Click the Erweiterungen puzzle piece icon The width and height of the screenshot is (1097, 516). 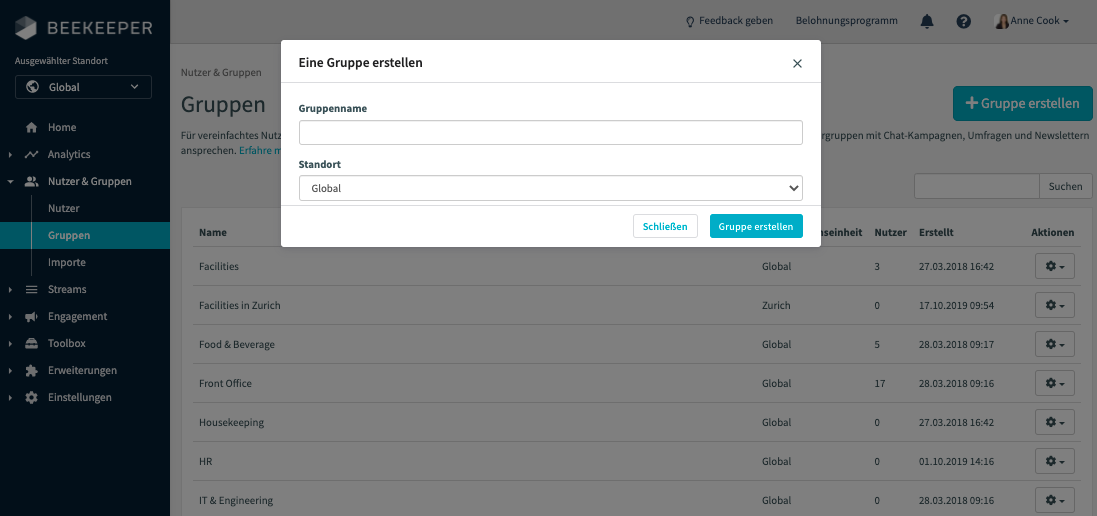point(31,371)
